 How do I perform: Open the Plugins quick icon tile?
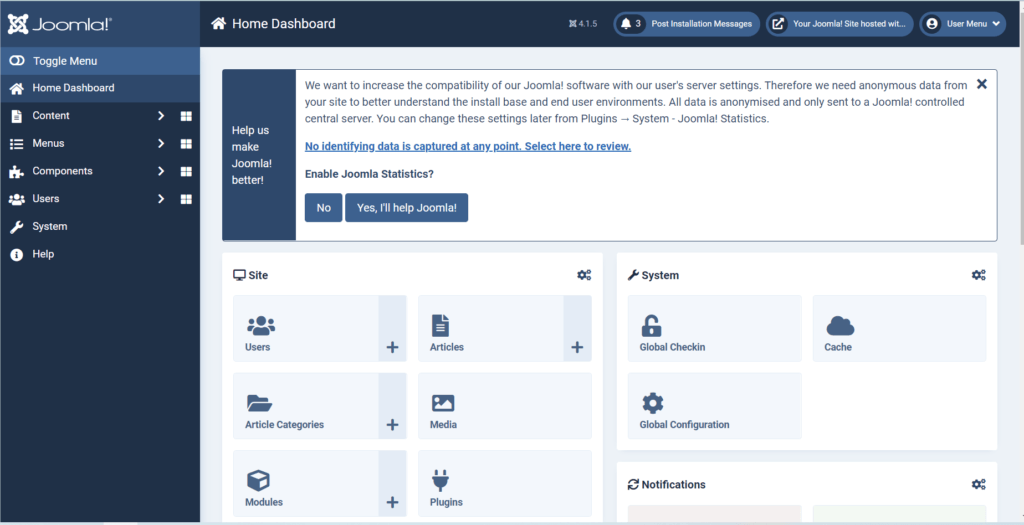(x=505, y=484)
